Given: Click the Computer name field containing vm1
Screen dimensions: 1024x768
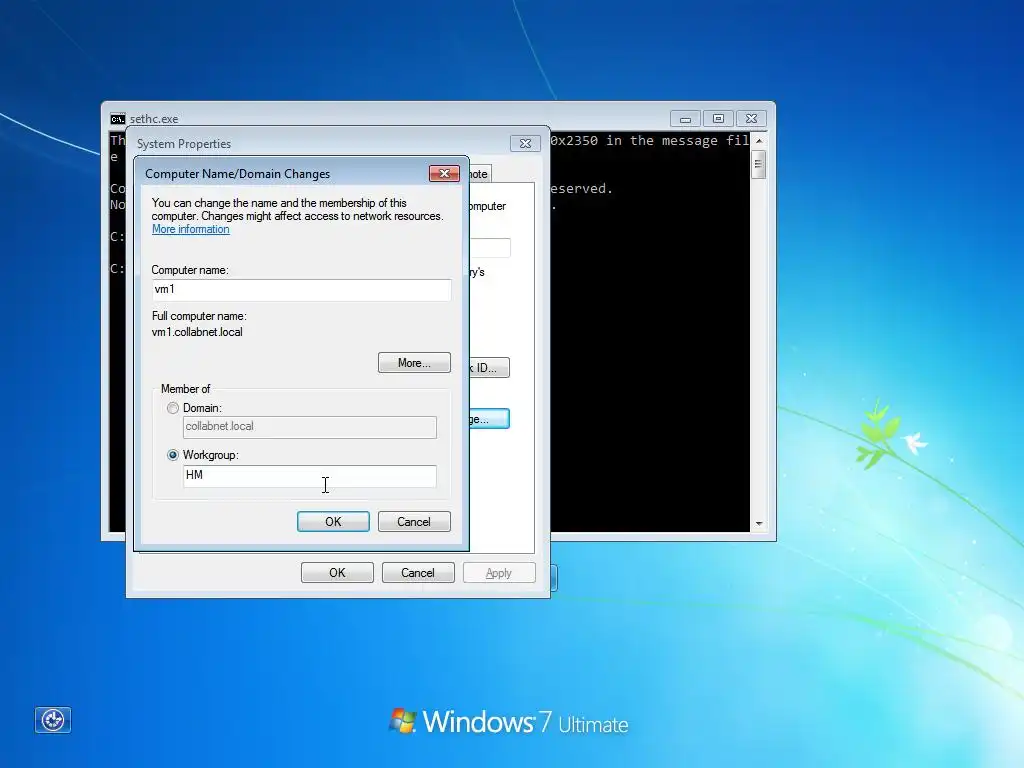Looking at the screenshot, I should pos(301,289).
